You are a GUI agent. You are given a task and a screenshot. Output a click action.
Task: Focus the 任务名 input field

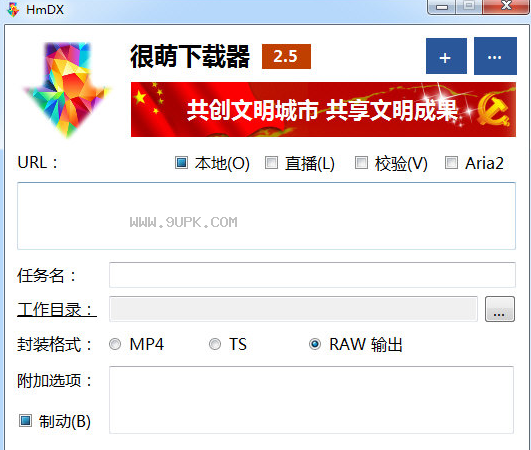coord(312,275)
